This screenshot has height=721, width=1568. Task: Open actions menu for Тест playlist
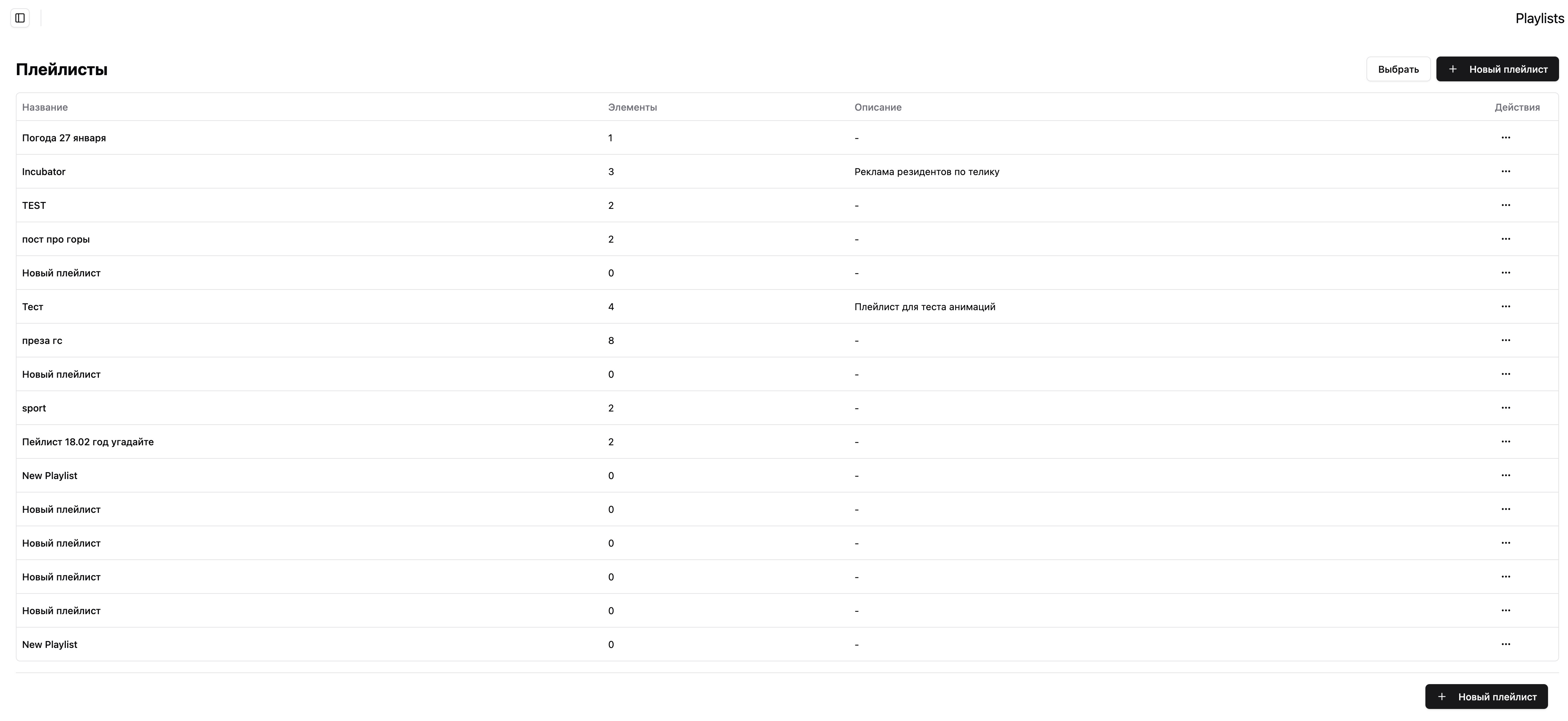(x=1505, y=306)
